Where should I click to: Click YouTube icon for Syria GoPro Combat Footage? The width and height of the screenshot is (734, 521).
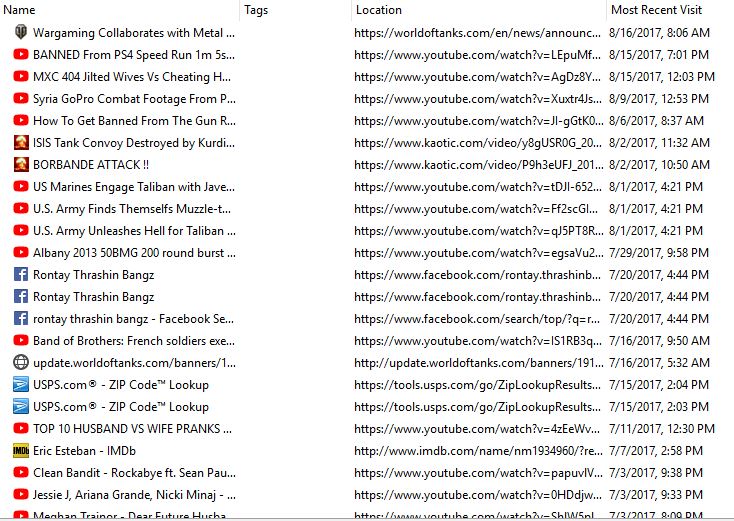tap(21, 98)
